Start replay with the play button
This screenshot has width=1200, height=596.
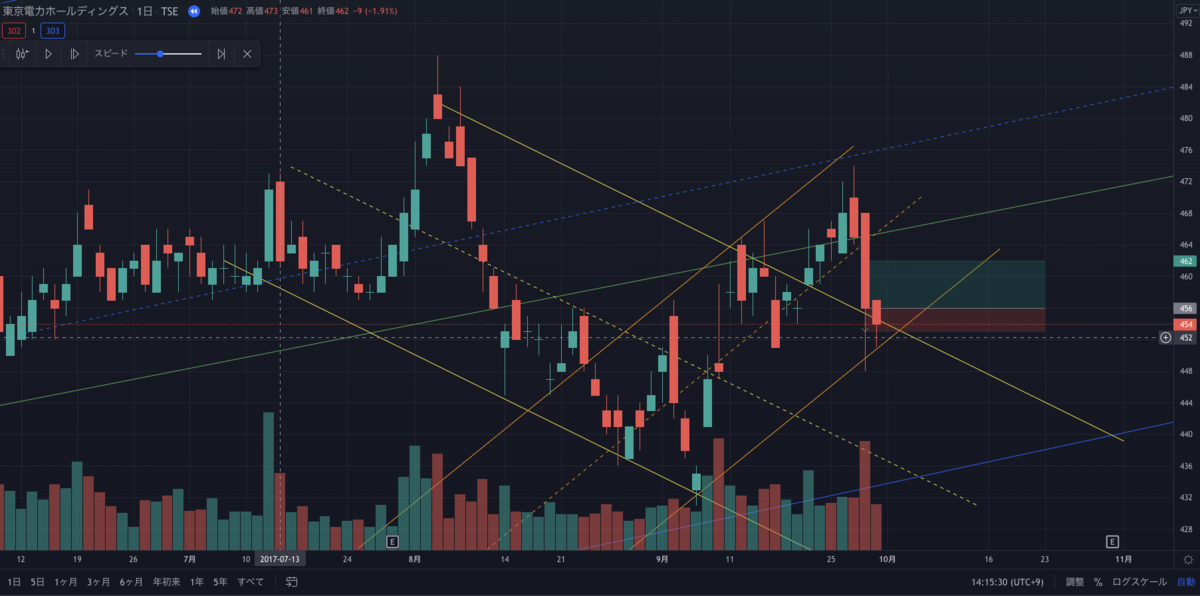click(x=48, y=54)
